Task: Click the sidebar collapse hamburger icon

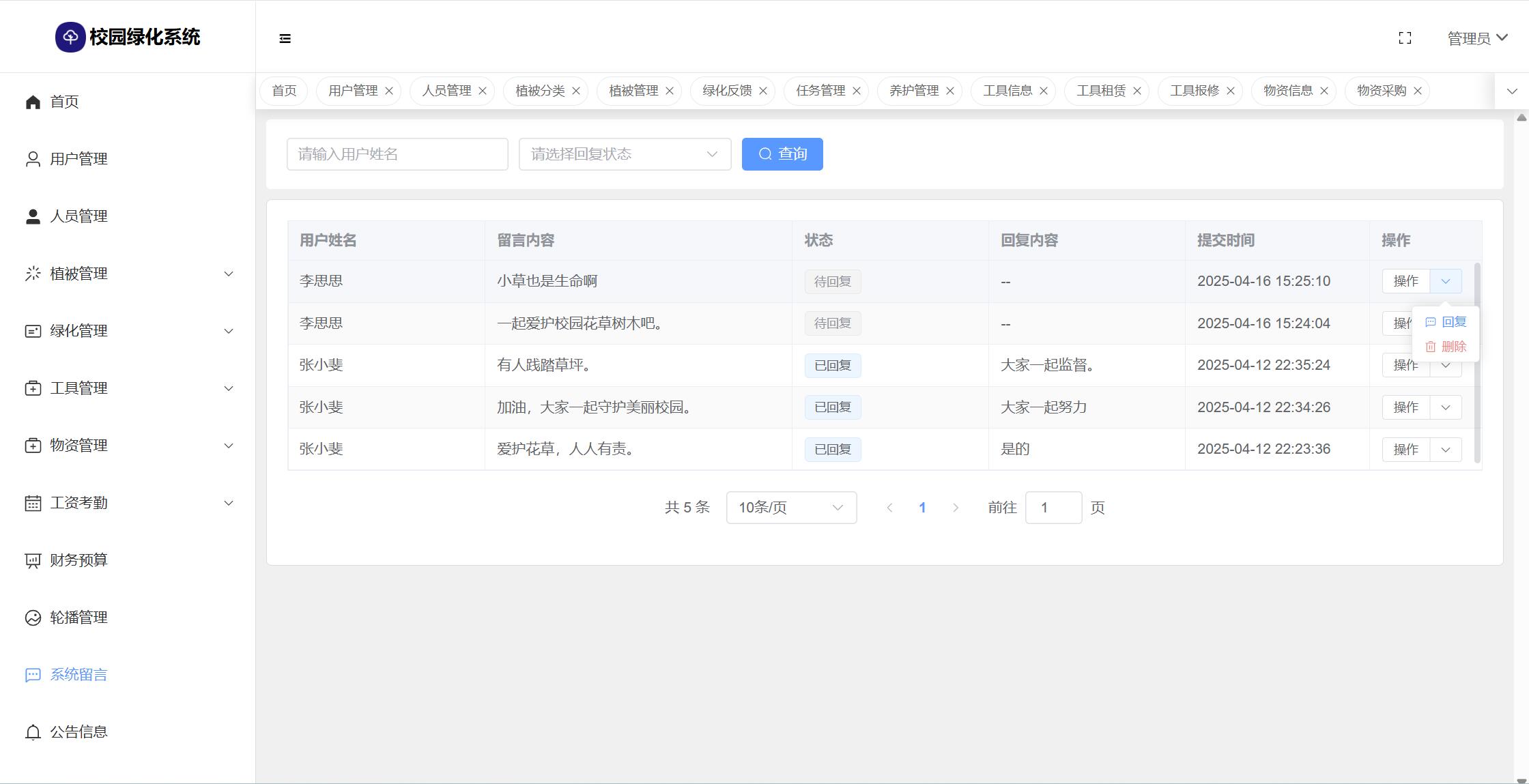Action: coord(285,39)
